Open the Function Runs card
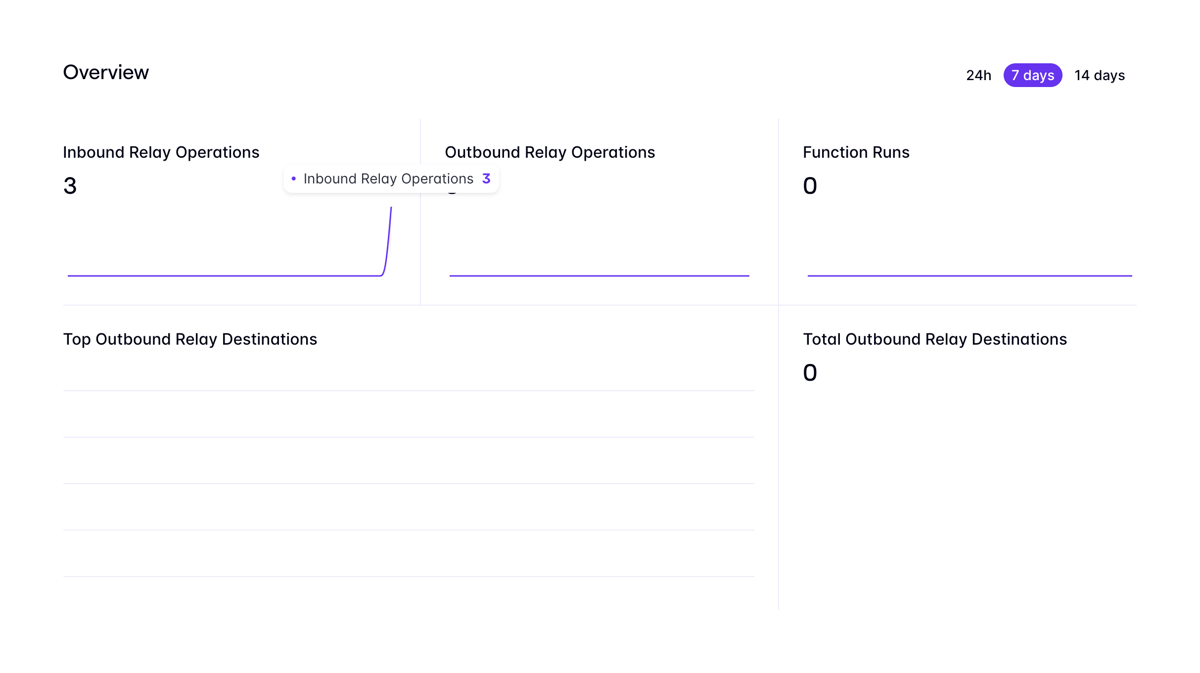The image size is (1200, 673). click(856, 152)
